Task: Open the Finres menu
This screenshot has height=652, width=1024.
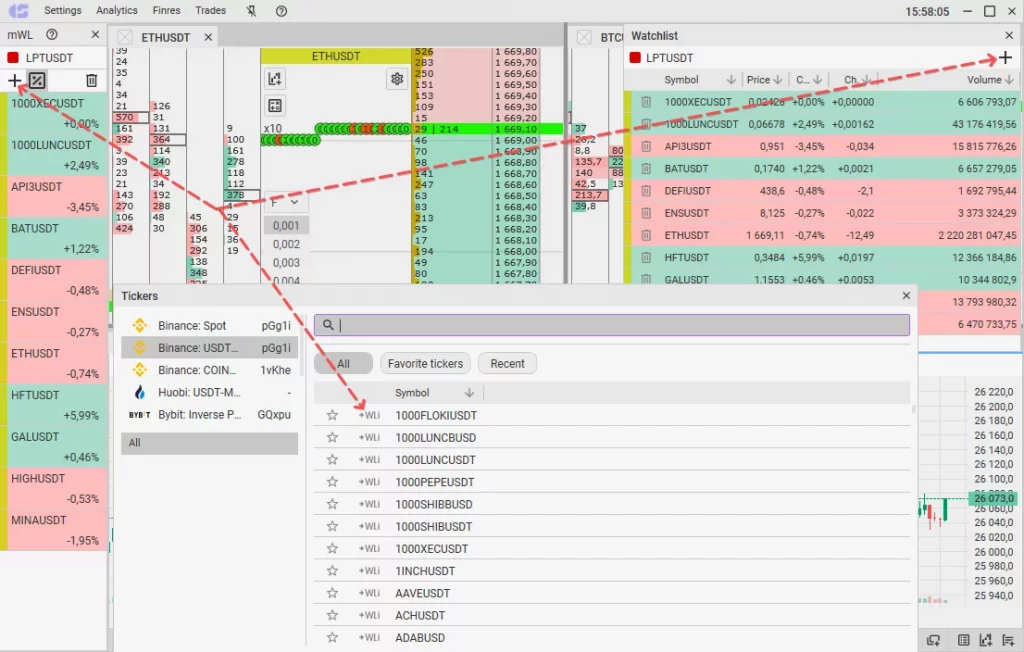Action: coord(167,10)
